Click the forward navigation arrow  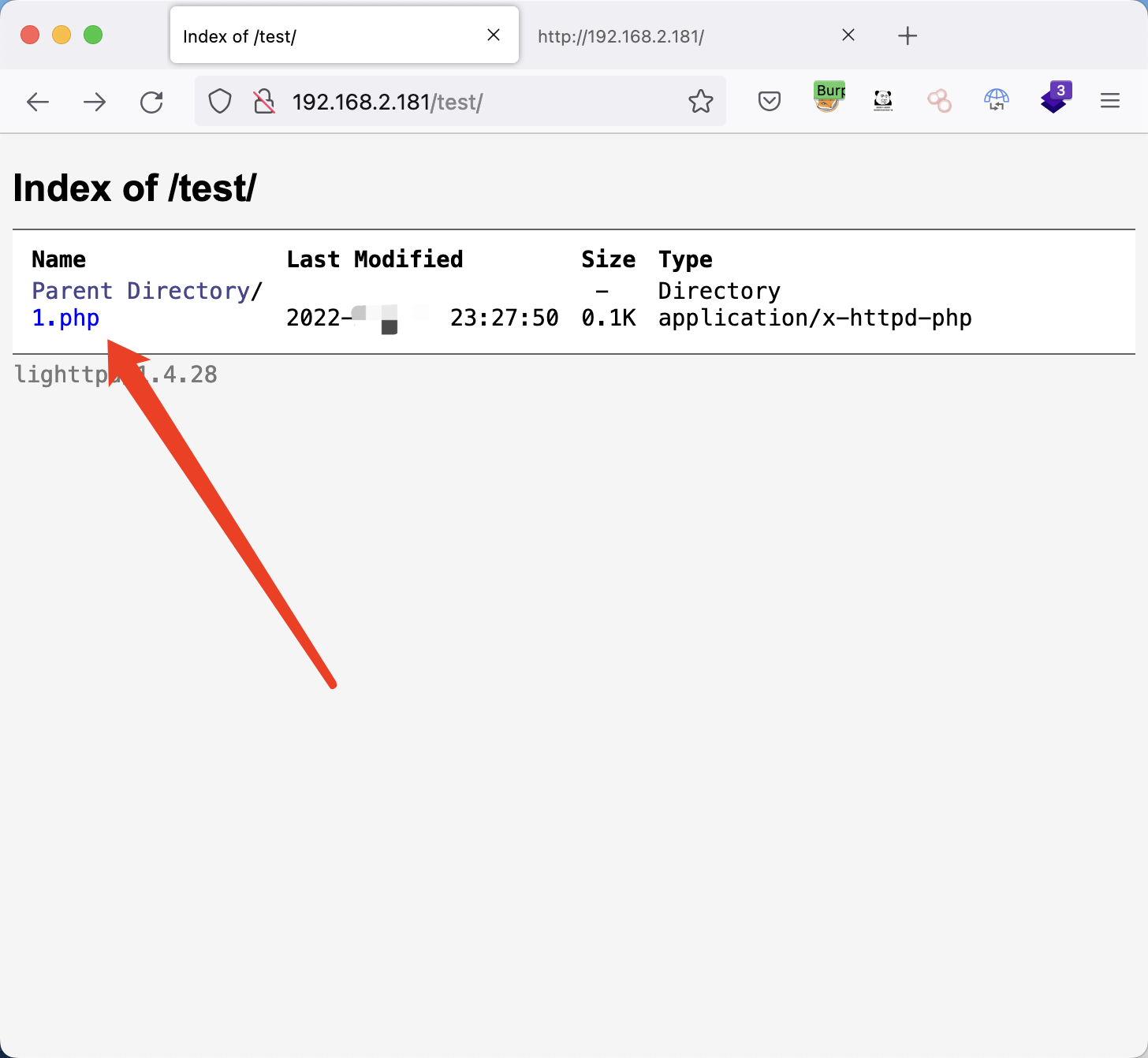(x=95, y=102)
